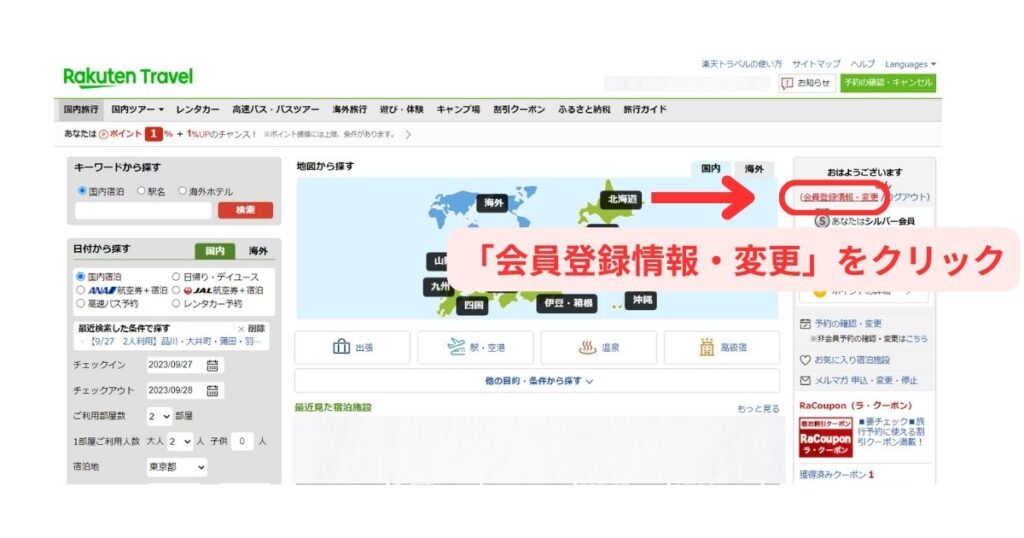Select 国内宿泊 in date search
Image resolution: width=1024 pixels, height=538 pixels.
pos(80,276)
